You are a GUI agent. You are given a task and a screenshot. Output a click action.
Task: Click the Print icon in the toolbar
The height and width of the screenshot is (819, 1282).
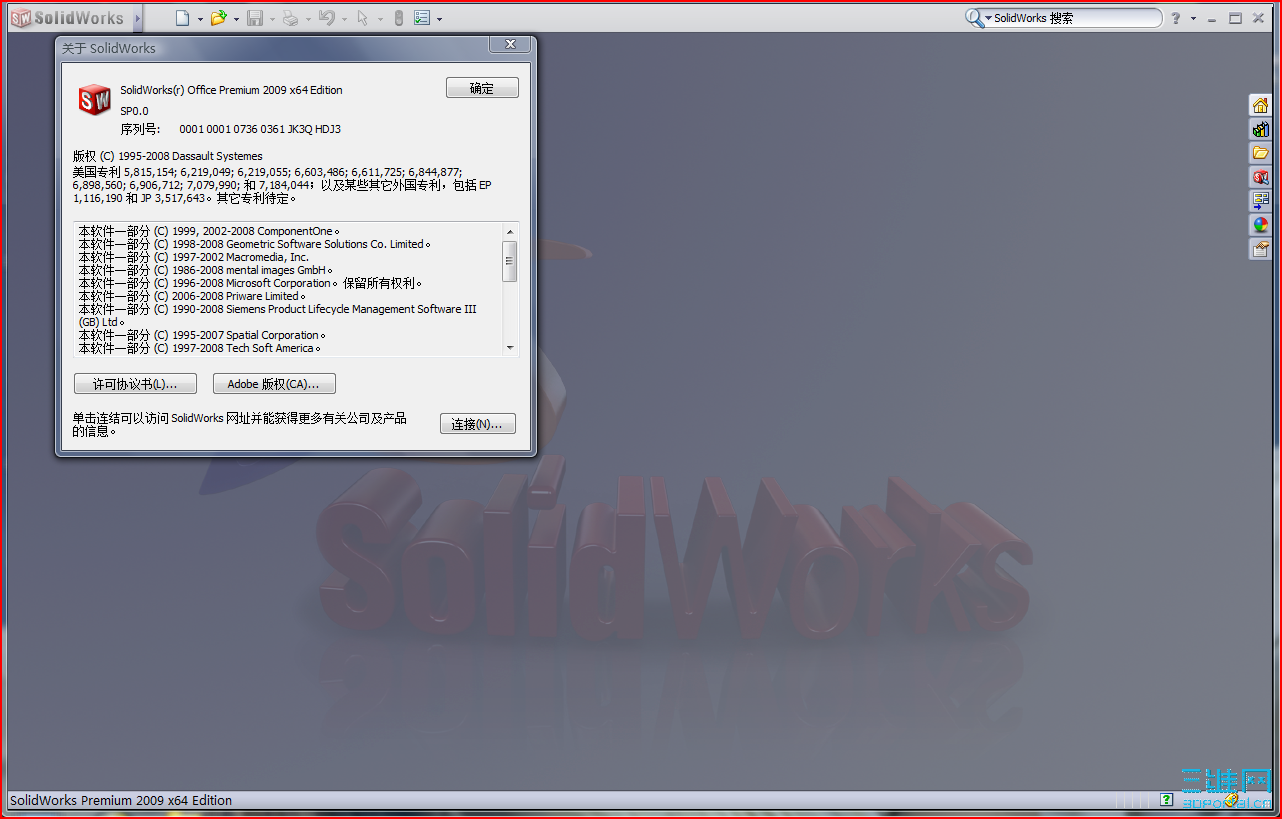[290, 18]
